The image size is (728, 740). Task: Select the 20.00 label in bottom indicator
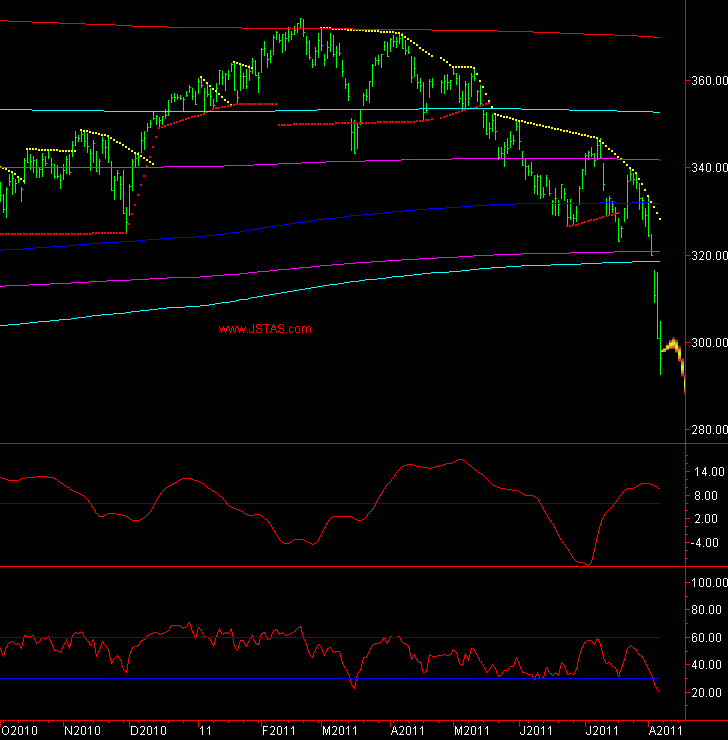(707, 693)
